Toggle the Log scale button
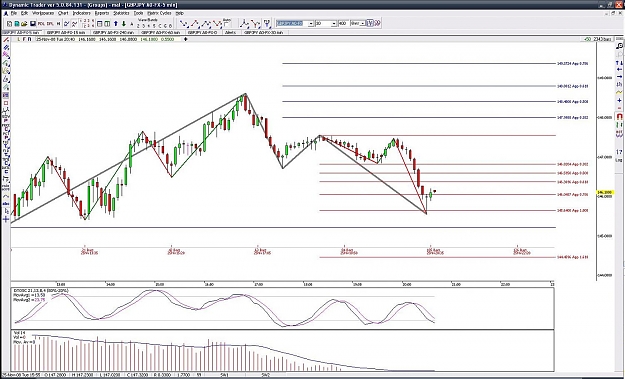The height and width of the screenshot is (379, 625). coord(619,160)
